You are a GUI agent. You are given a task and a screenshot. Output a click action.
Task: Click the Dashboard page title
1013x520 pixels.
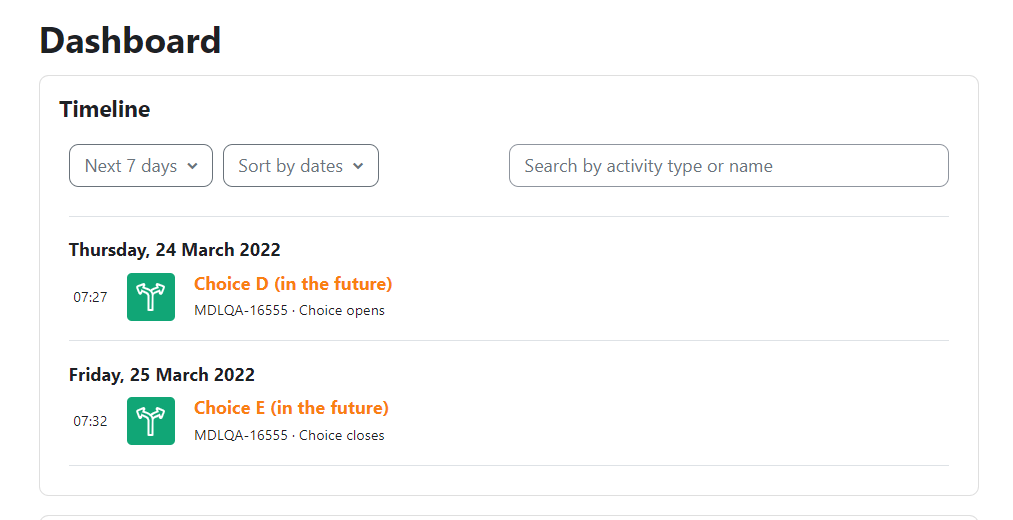tap(131, 40)
